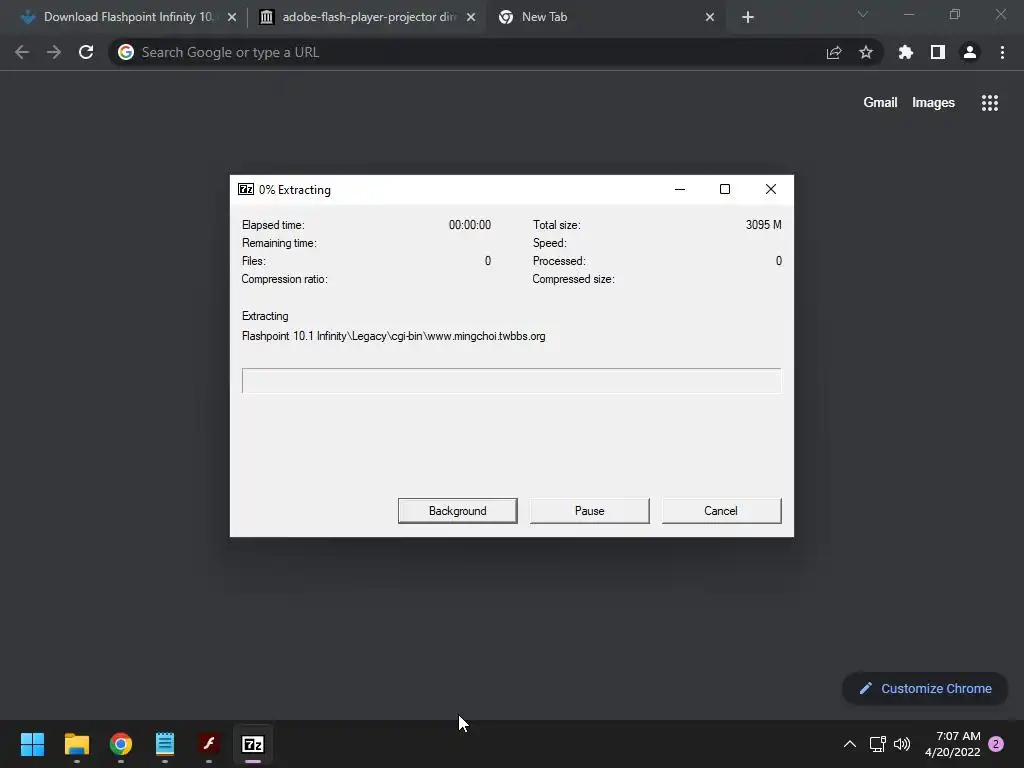Click Elapsed time value 00:00:00
The image size is (1024, 768).
[470, 225]
